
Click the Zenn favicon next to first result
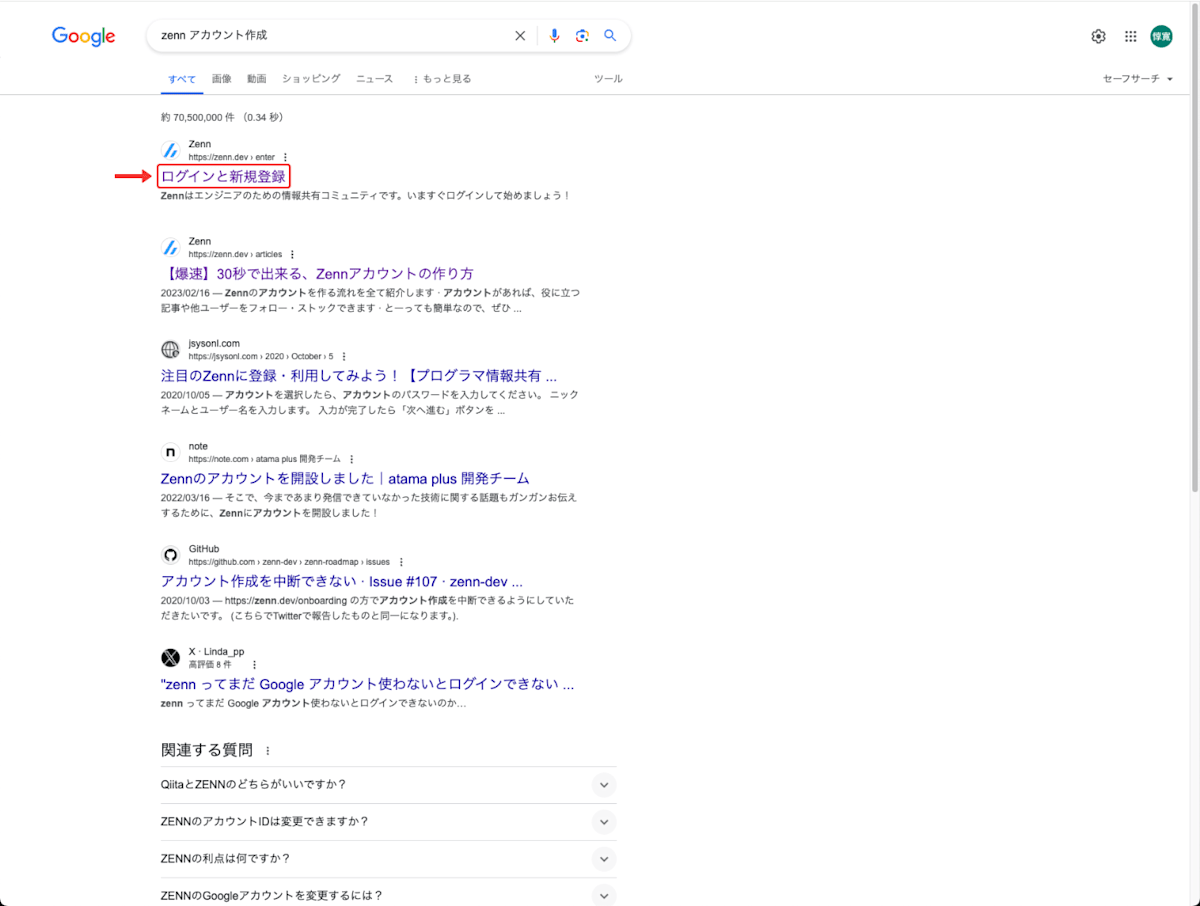pyautogui.click(x=170, y=150)
